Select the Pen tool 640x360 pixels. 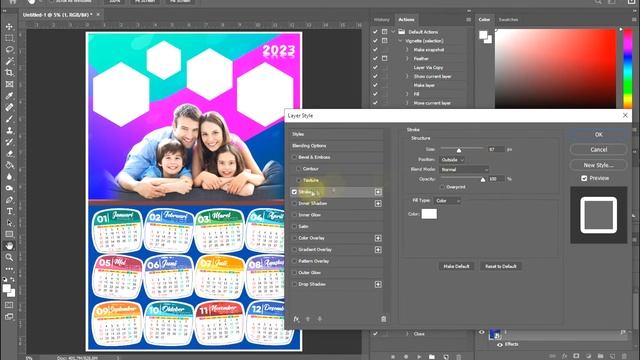(9, 200)
